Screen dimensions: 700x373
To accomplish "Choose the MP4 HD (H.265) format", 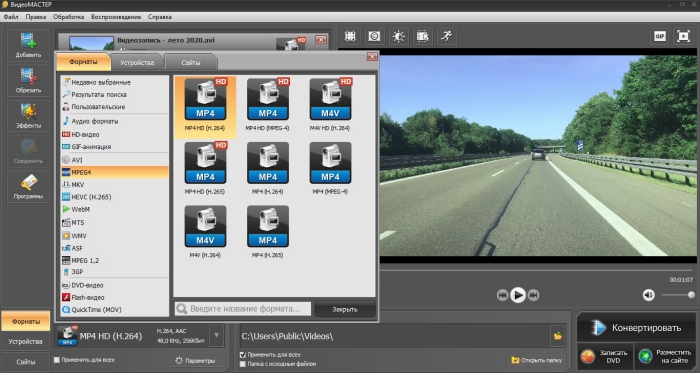I will [x=205, y=168].
